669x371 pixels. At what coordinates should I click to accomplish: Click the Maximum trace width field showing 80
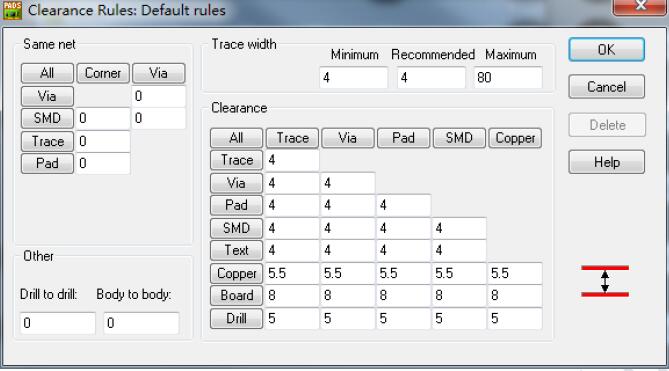[508, 78]
